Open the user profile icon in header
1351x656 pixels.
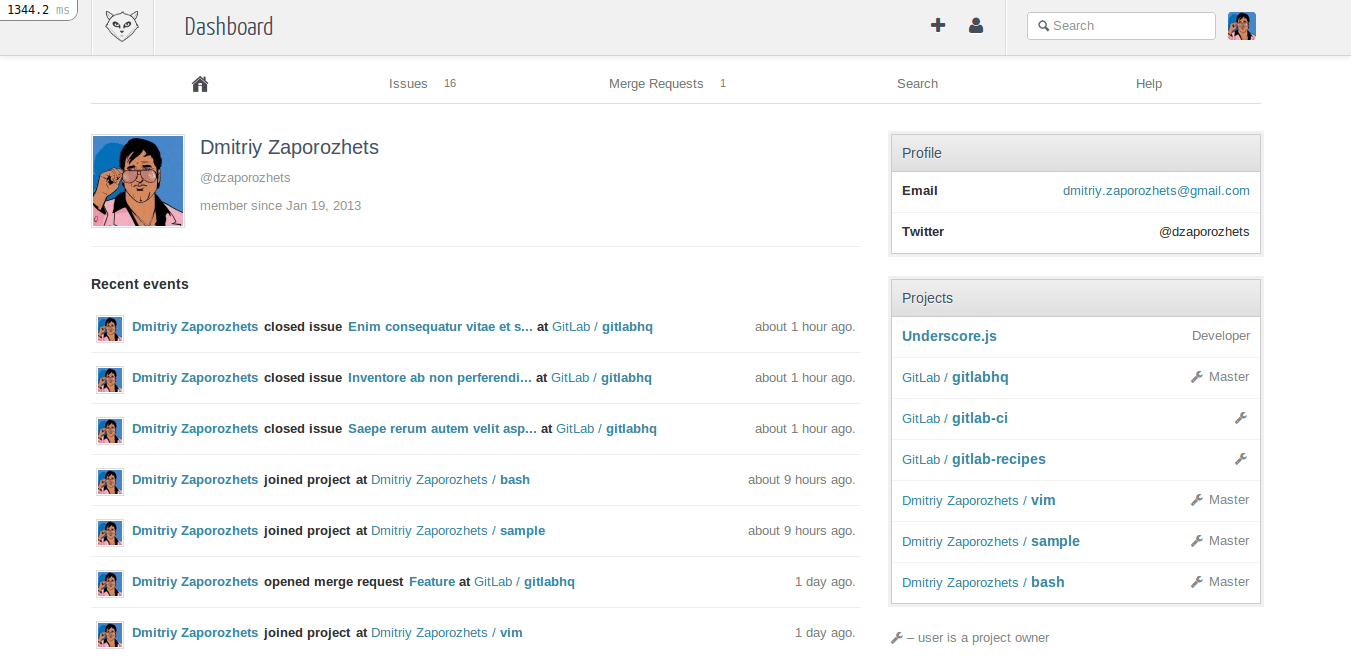point(976,26)
